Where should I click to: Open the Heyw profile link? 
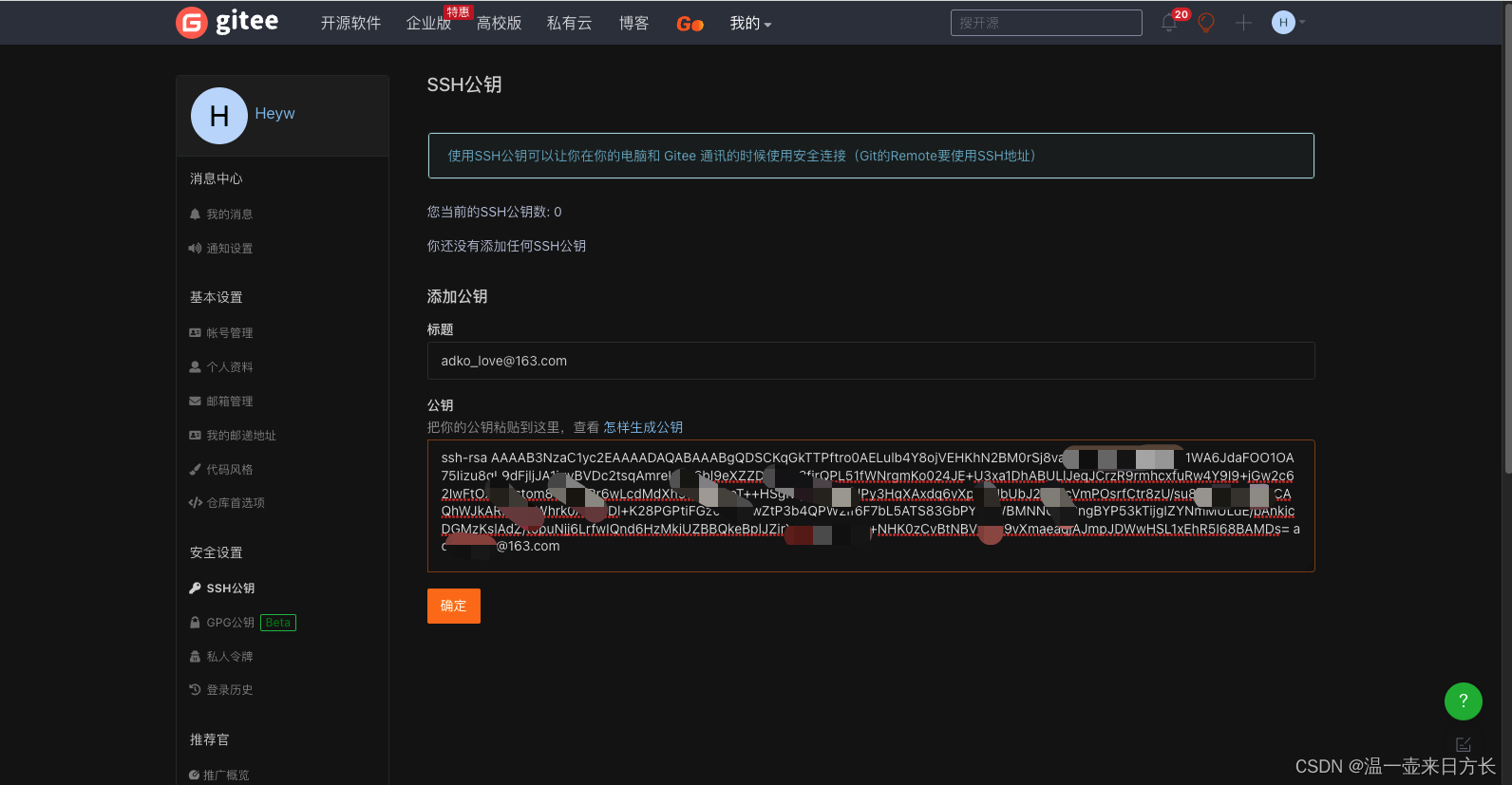pos(274,113)
